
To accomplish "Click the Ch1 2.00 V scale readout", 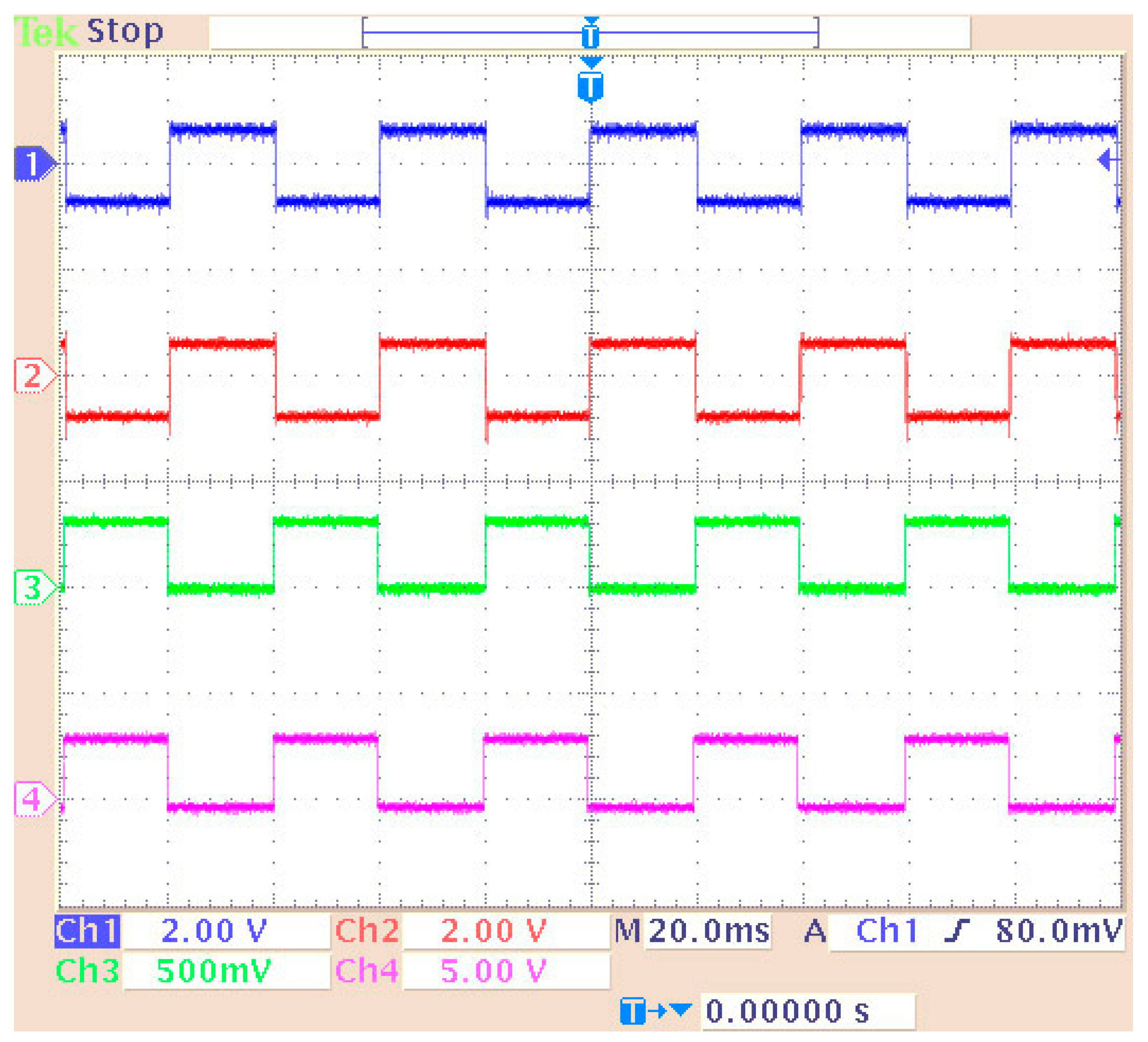I will click(214, 932).
